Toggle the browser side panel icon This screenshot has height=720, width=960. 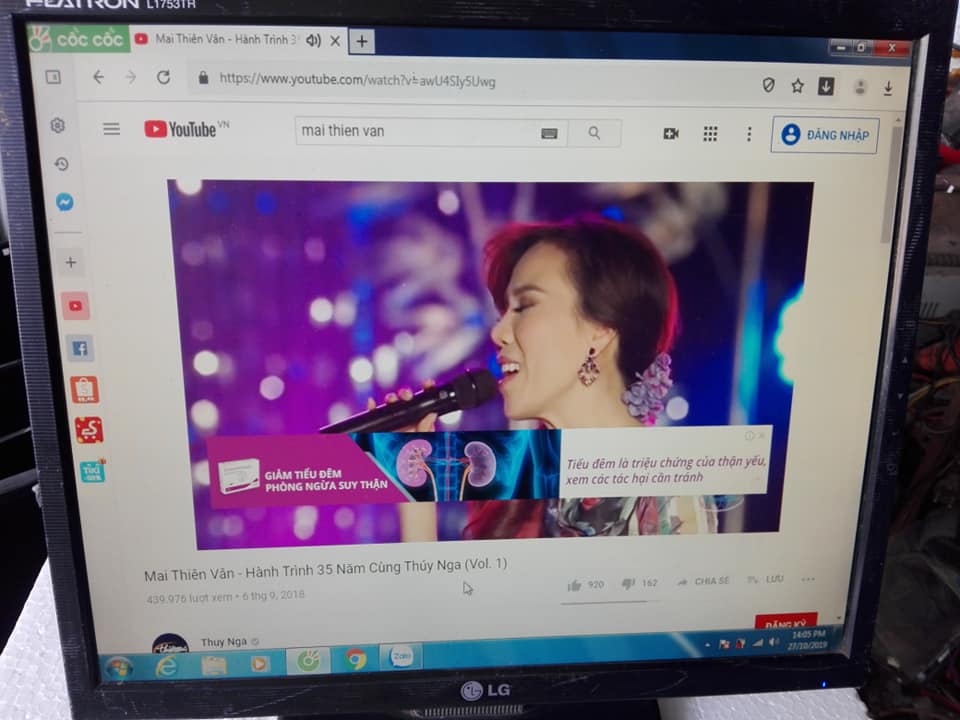point(53,77)
